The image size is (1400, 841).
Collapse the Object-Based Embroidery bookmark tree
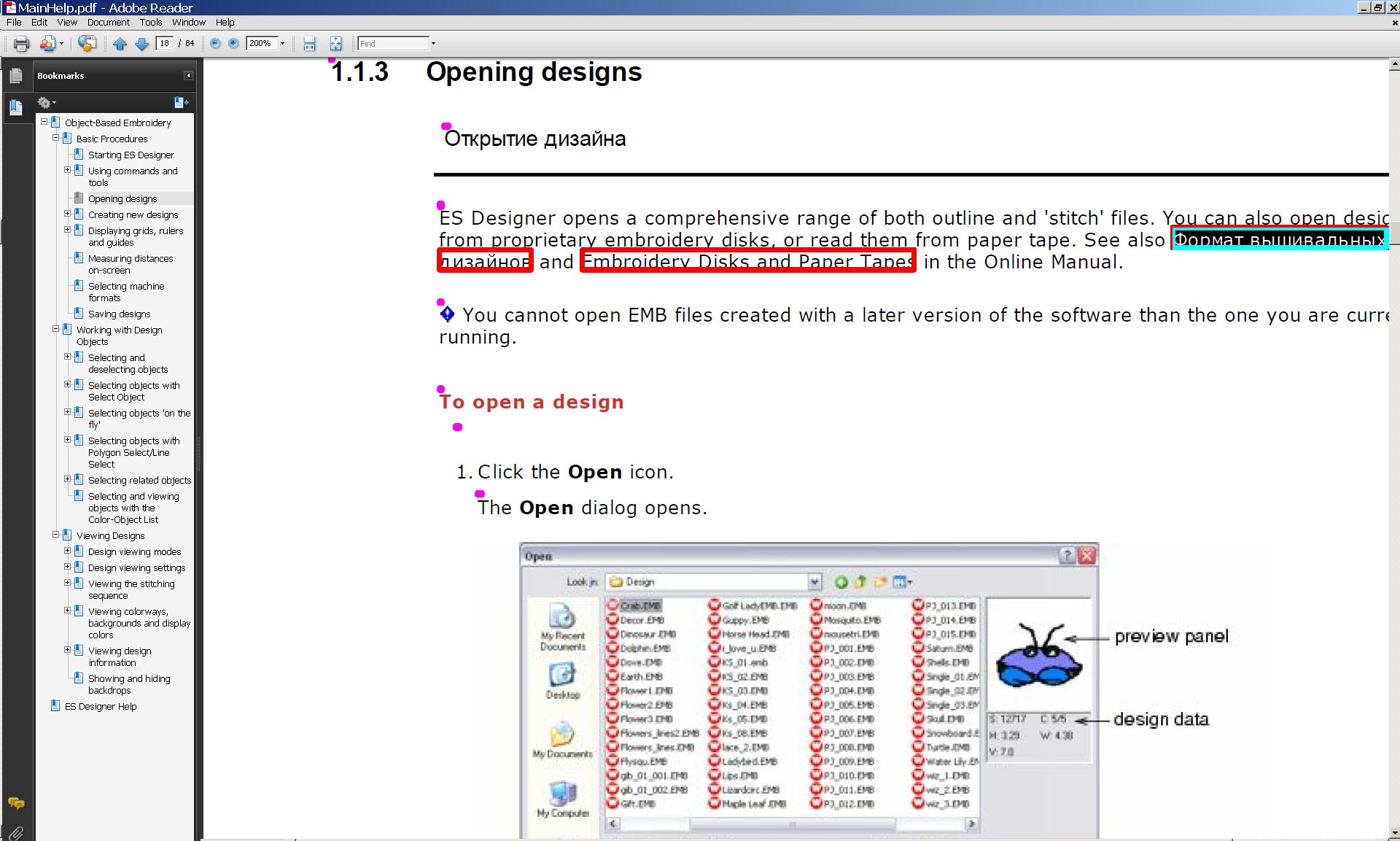tap(44, 123)
